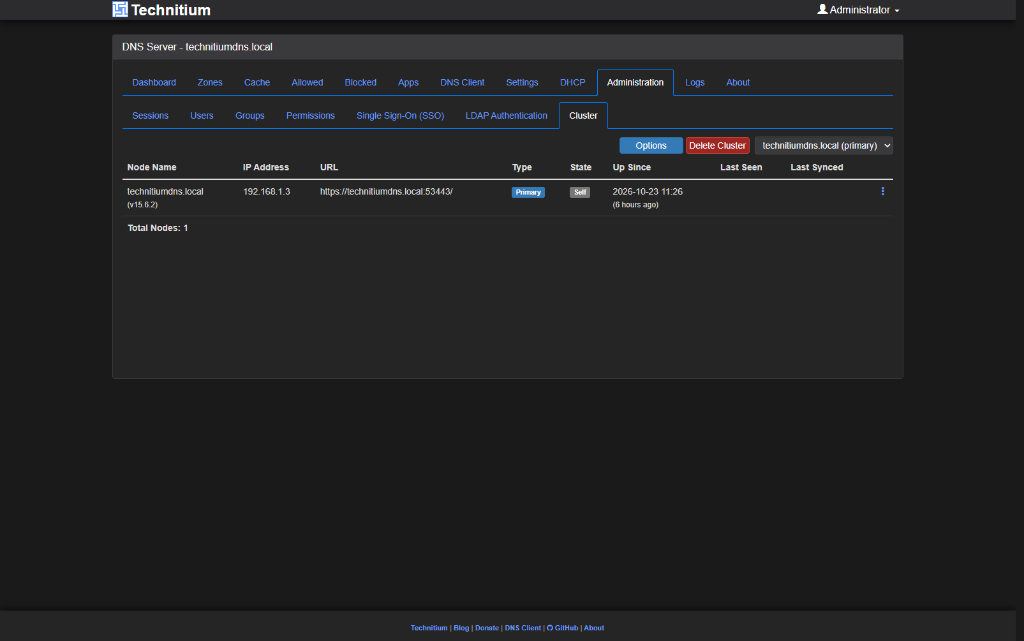Click the Technitium brand text in header

(170, 10)
